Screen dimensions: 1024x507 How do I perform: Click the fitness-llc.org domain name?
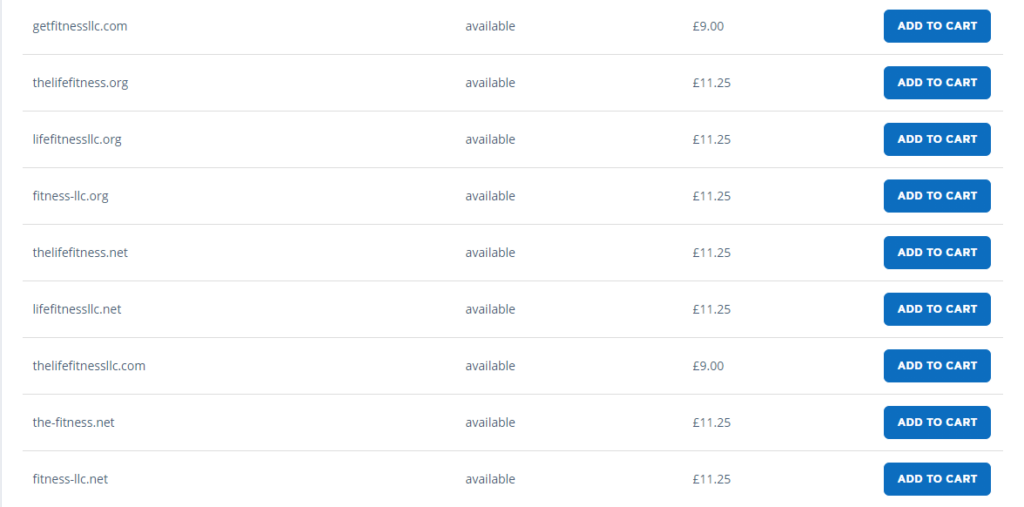71,196
